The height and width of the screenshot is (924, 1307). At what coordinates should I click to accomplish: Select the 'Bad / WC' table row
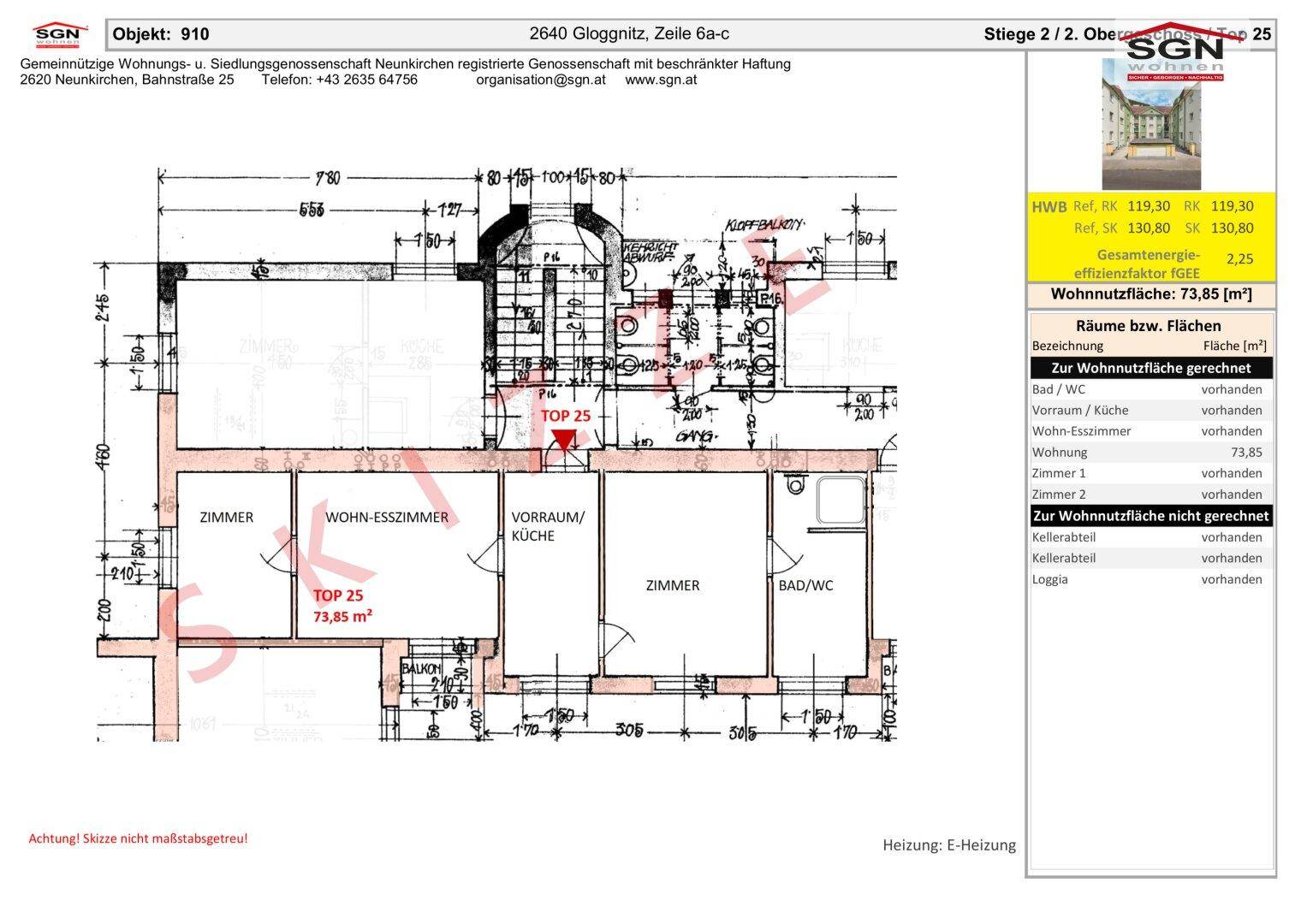[1151, 389]
